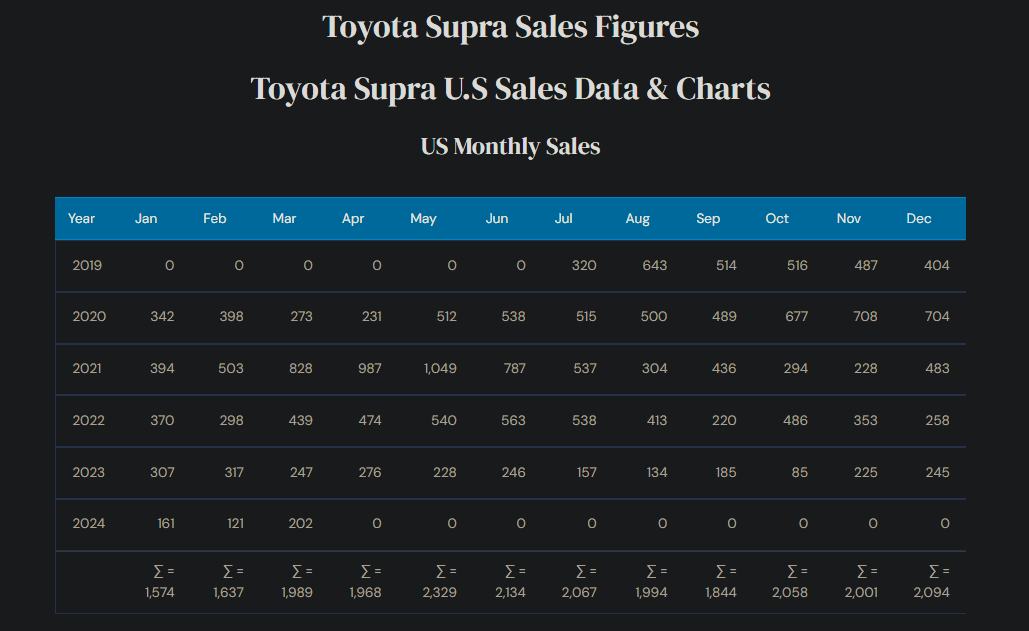Click the Dec sum 2,094 cell
Image resolution: width=1029 pixels, height=631 pixels.
(x=932, y=582)
